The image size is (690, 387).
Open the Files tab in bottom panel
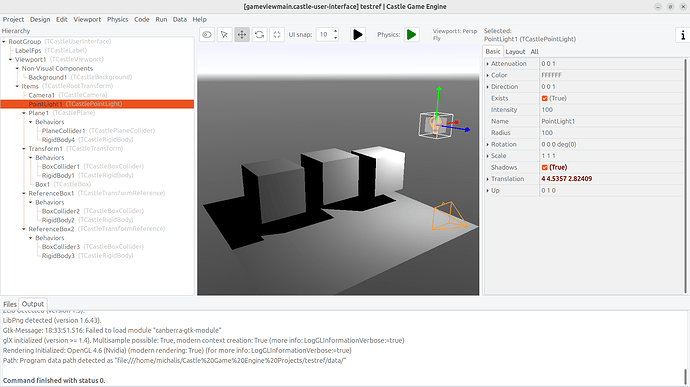click(10, 304)
